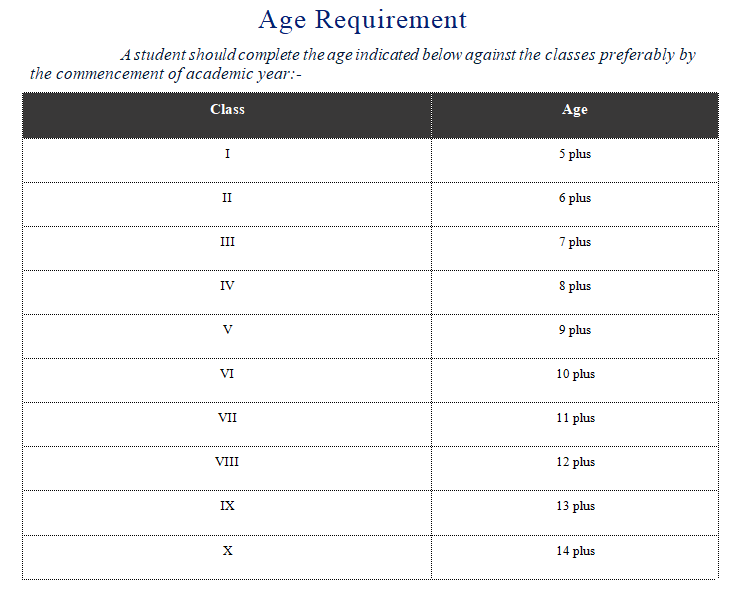Screen dimensions: 748x601
Task: Select the Class IX cell
Action: pyautogui.click(x=227, y=512)
